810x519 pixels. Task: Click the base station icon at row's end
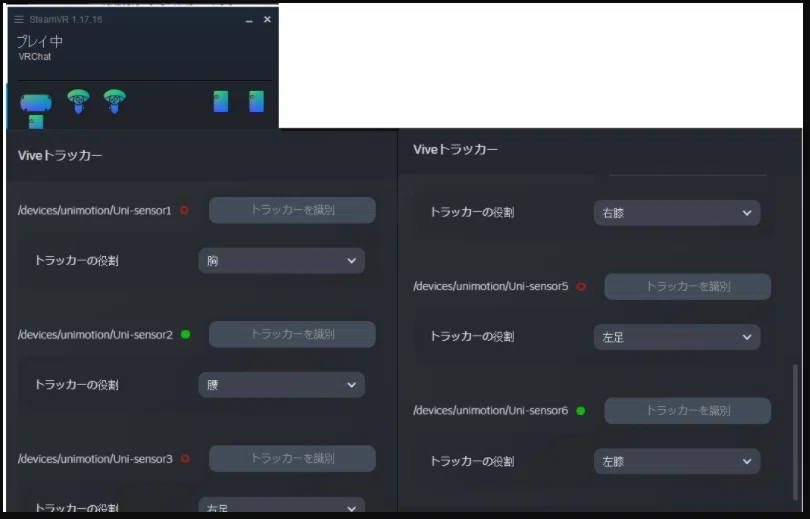pyautogui.click(x=256, y=101)
